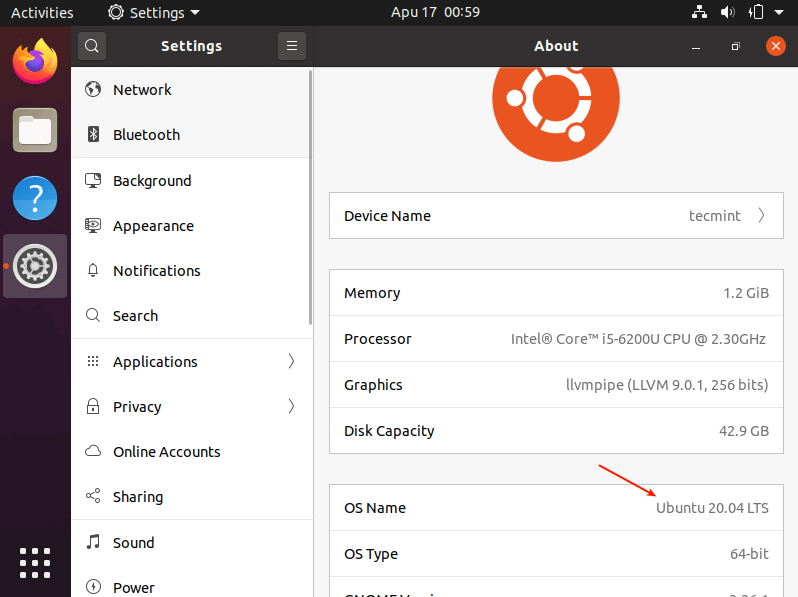Image resolution: width=798 pixels, height=597 pixels.
Task: Show Applications grid in the dock
Action: (x=35, y=562)
